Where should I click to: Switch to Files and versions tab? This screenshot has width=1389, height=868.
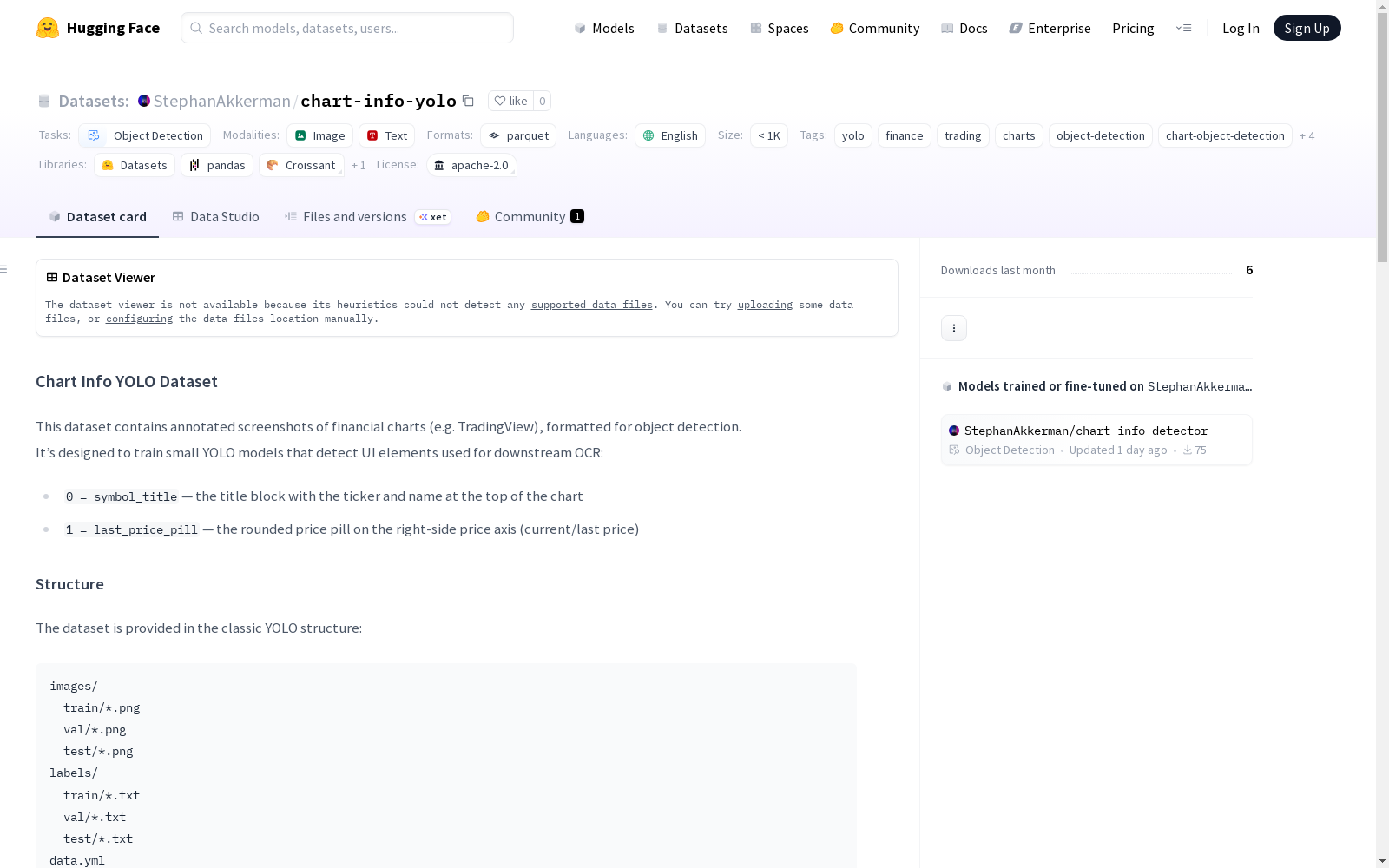tap(367, 216)
